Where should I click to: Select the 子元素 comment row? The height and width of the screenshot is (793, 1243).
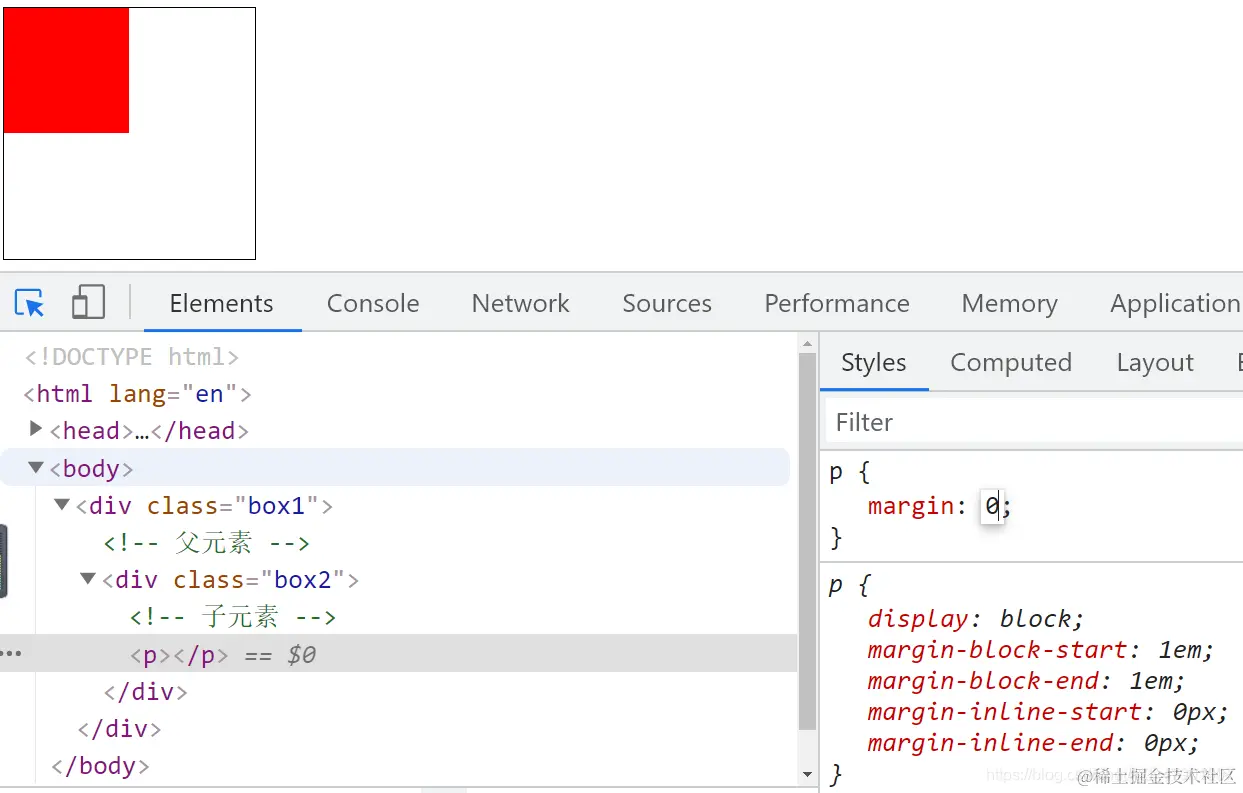tap(233, 617)
